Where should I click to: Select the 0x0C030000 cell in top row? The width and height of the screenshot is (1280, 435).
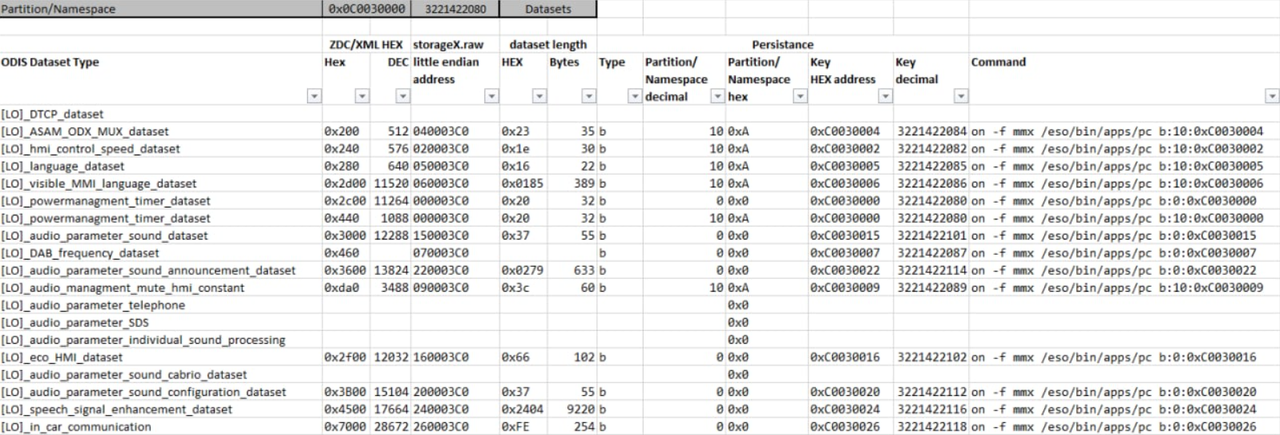click(367, 9)
